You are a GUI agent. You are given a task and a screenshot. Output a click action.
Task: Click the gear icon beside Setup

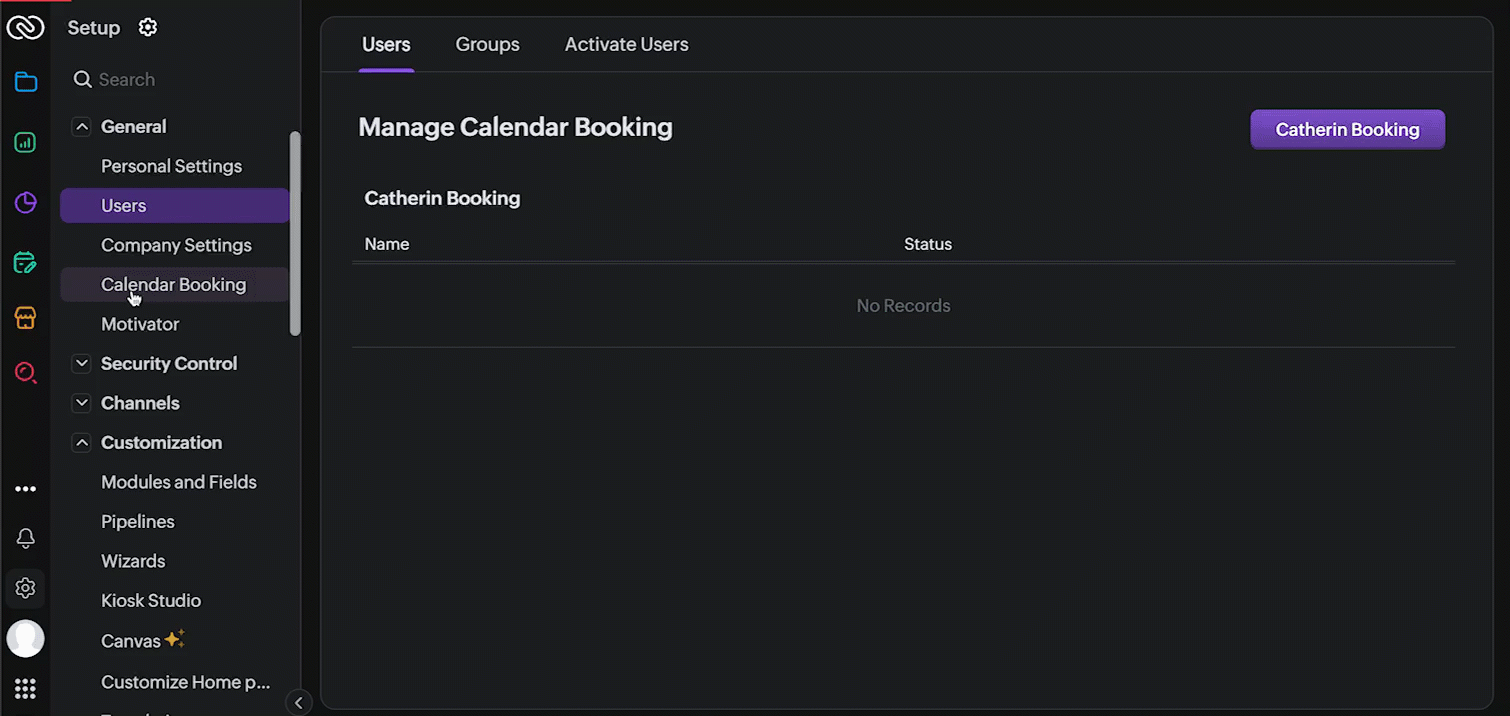tap(148, 28)
